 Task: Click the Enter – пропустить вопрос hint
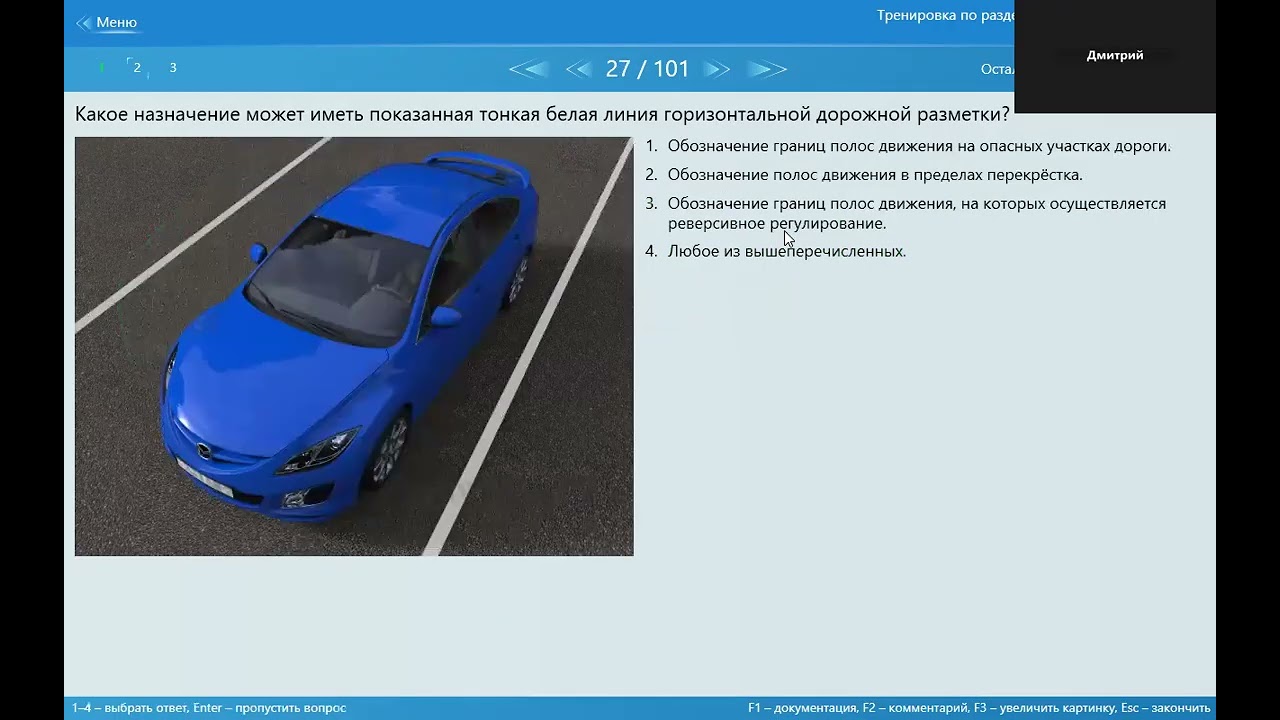270,708
